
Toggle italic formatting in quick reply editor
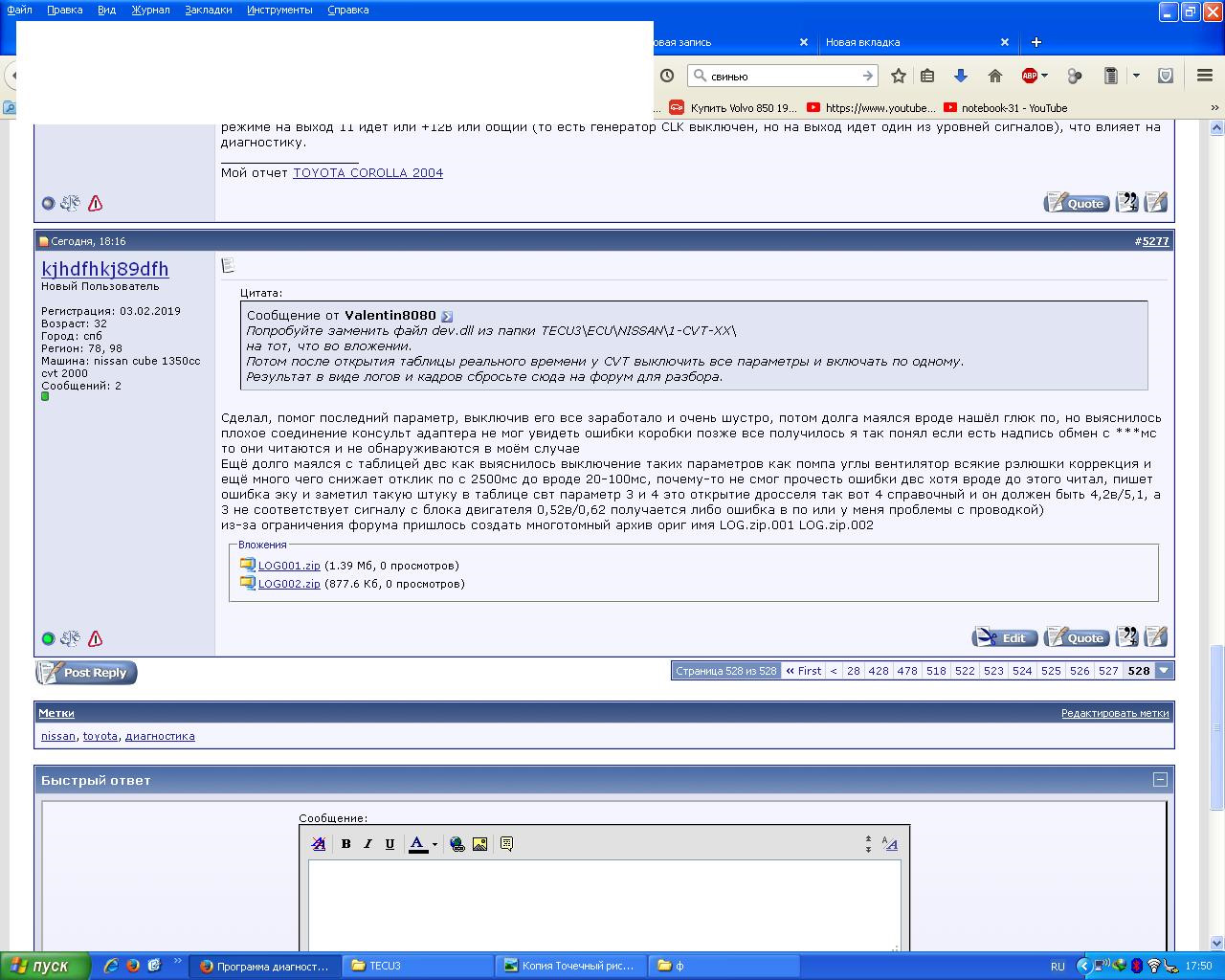367,844
